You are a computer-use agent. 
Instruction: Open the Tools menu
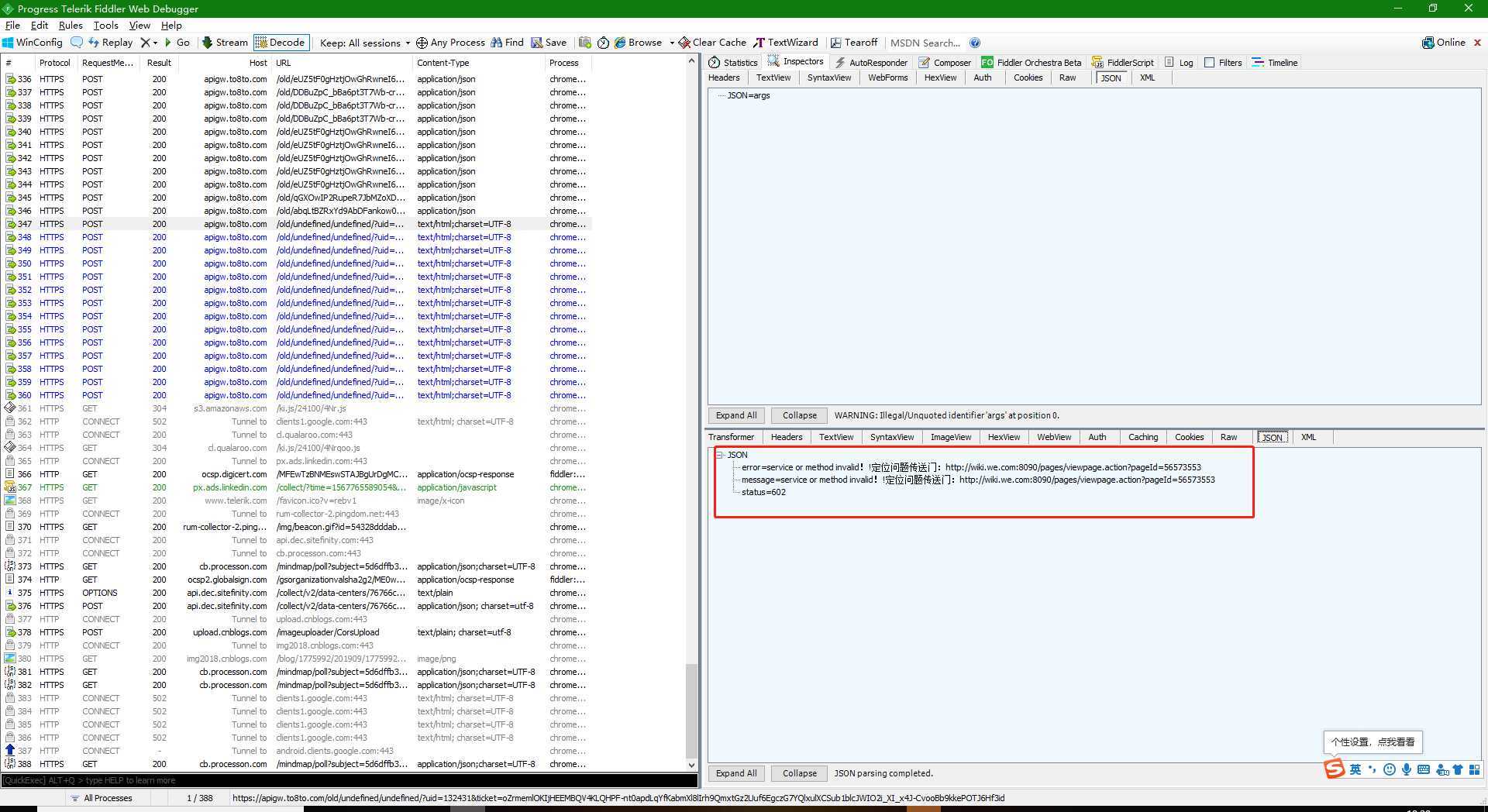tap(105, 26)
